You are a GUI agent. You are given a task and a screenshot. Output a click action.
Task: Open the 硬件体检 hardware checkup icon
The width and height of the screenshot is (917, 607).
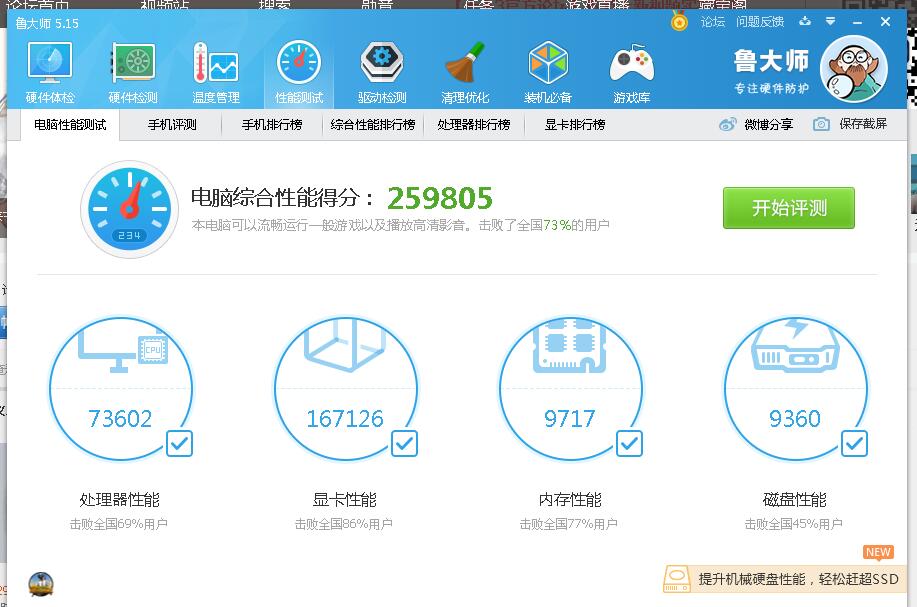tap(50, 63)
